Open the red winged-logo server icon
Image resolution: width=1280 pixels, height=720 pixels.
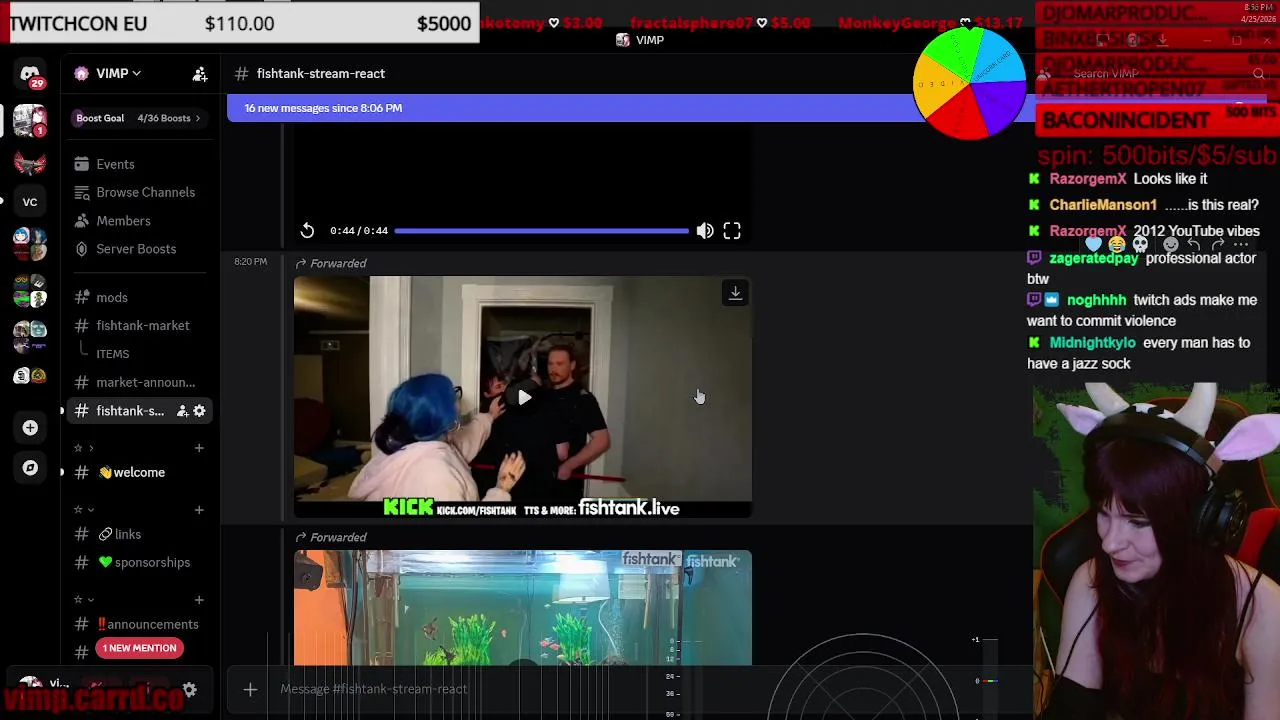[30, 162]
